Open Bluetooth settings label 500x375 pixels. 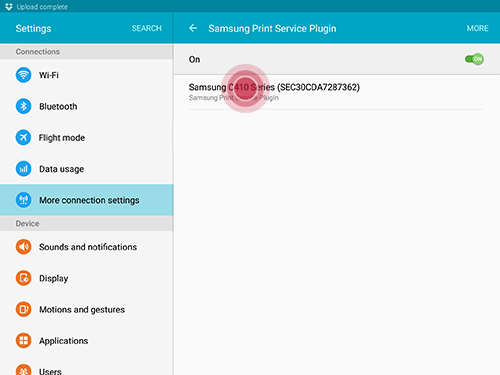58,106
